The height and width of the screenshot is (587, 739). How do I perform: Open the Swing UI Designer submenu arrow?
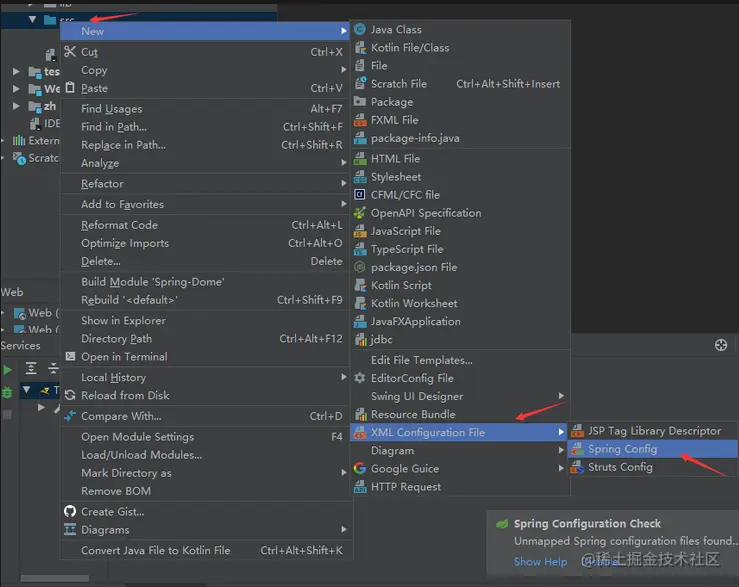[x=561, y=396]
